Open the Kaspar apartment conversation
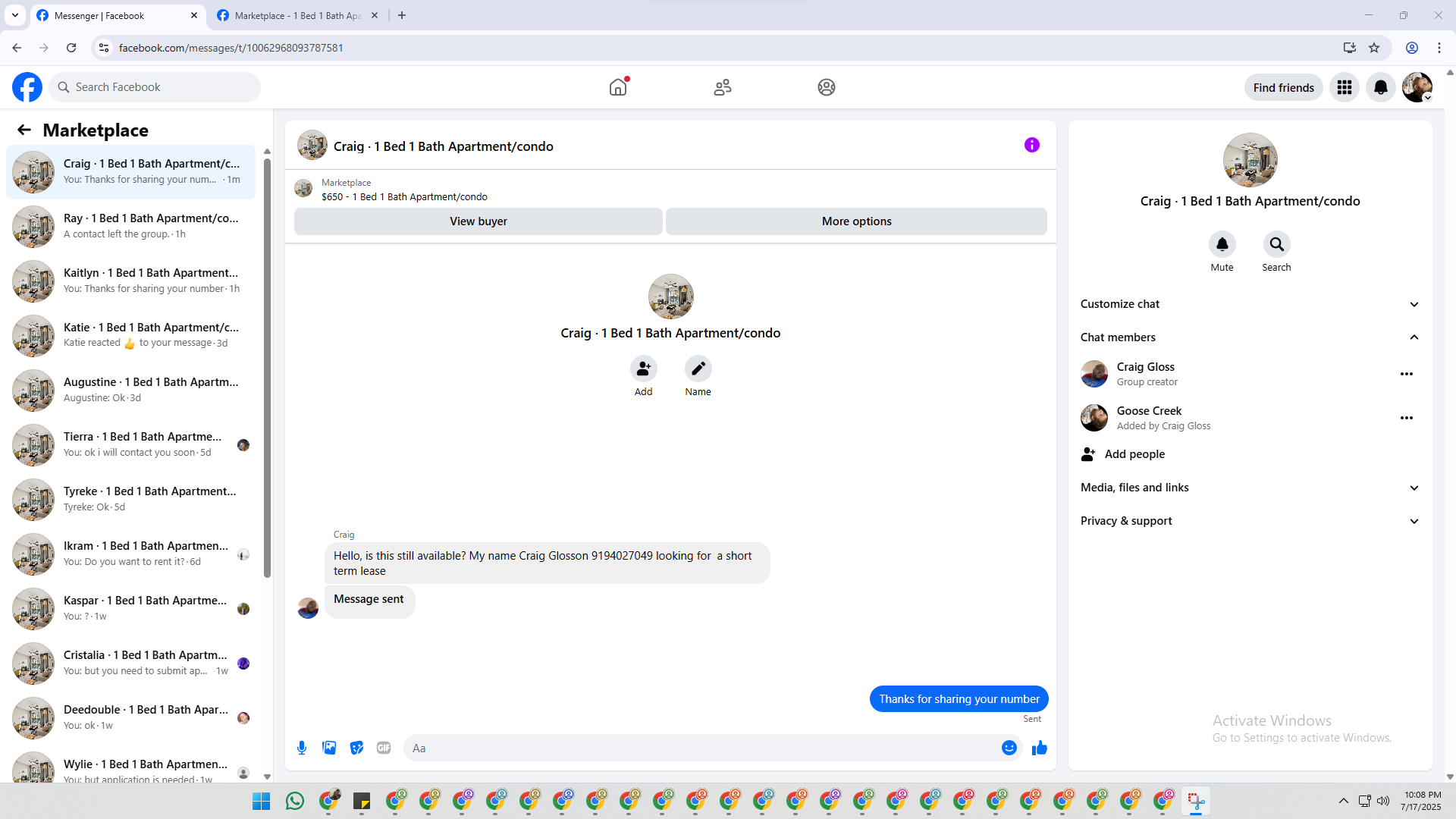Viewport: 1456px width, 819px height. tap(131, 608)
